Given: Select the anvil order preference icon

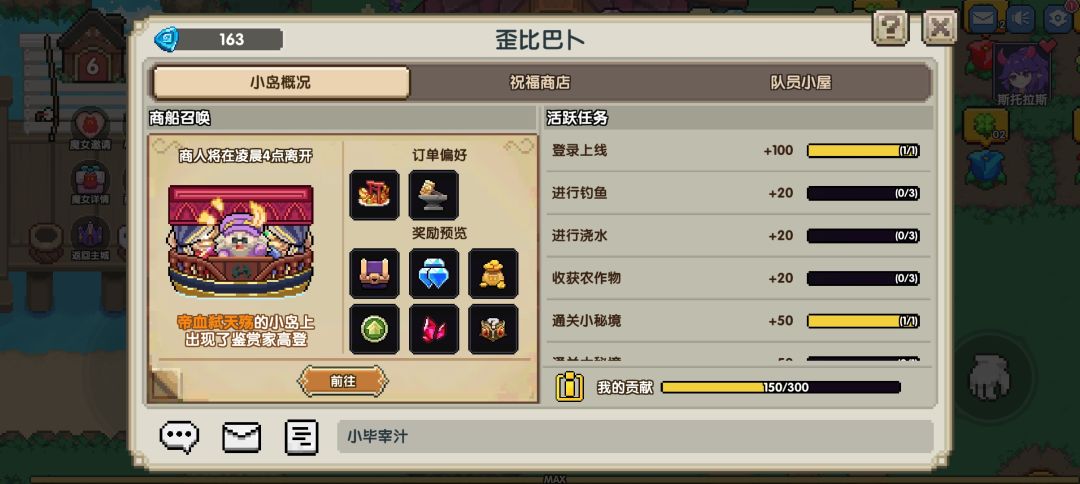Looking at the screenshot, I should coord(434,195).
